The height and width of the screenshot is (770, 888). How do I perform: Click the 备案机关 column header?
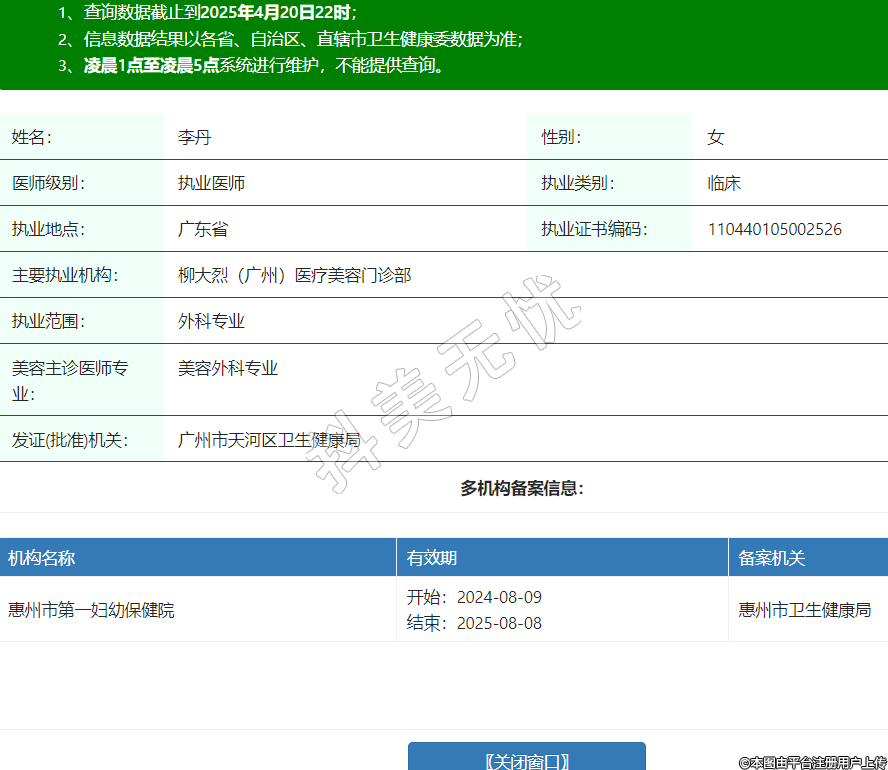pyautogui.click(x=771, y=558)
